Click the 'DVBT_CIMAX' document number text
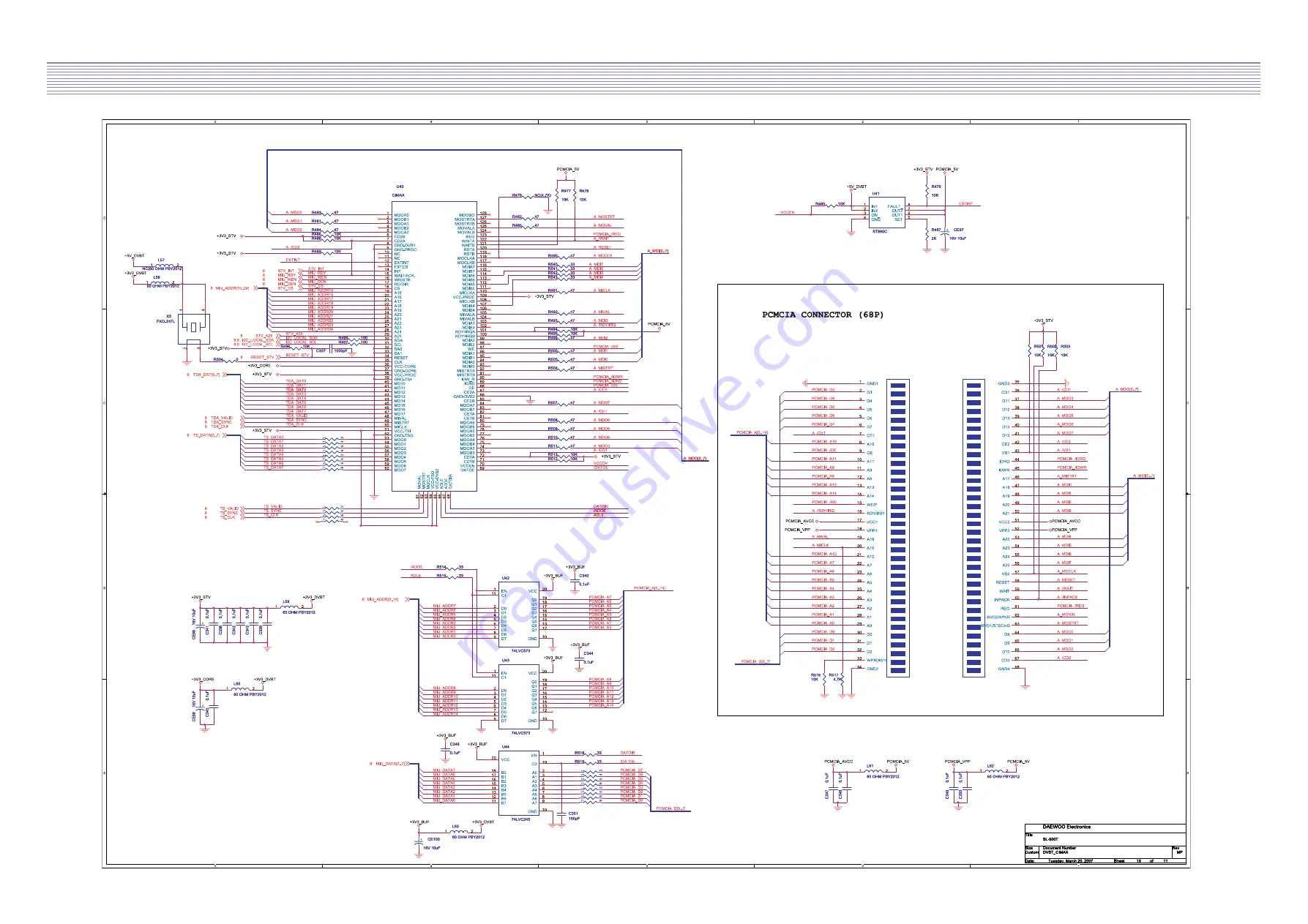The width and height of the screenshot is (1308, 924). [x=1055, y=852]
